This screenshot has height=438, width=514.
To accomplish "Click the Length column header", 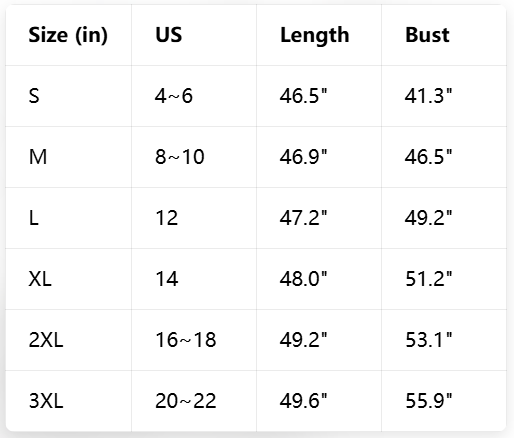I will 315,35.
